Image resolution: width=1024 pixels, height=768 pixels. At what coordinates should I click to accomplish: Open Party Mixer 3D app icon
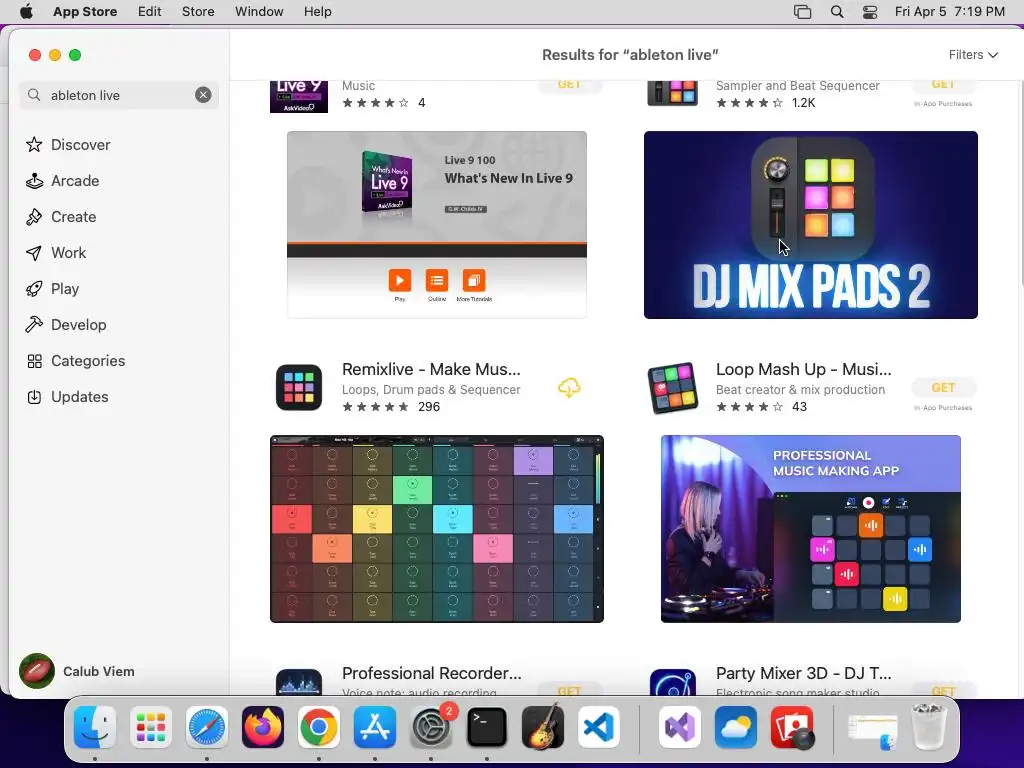click(673, 682)
